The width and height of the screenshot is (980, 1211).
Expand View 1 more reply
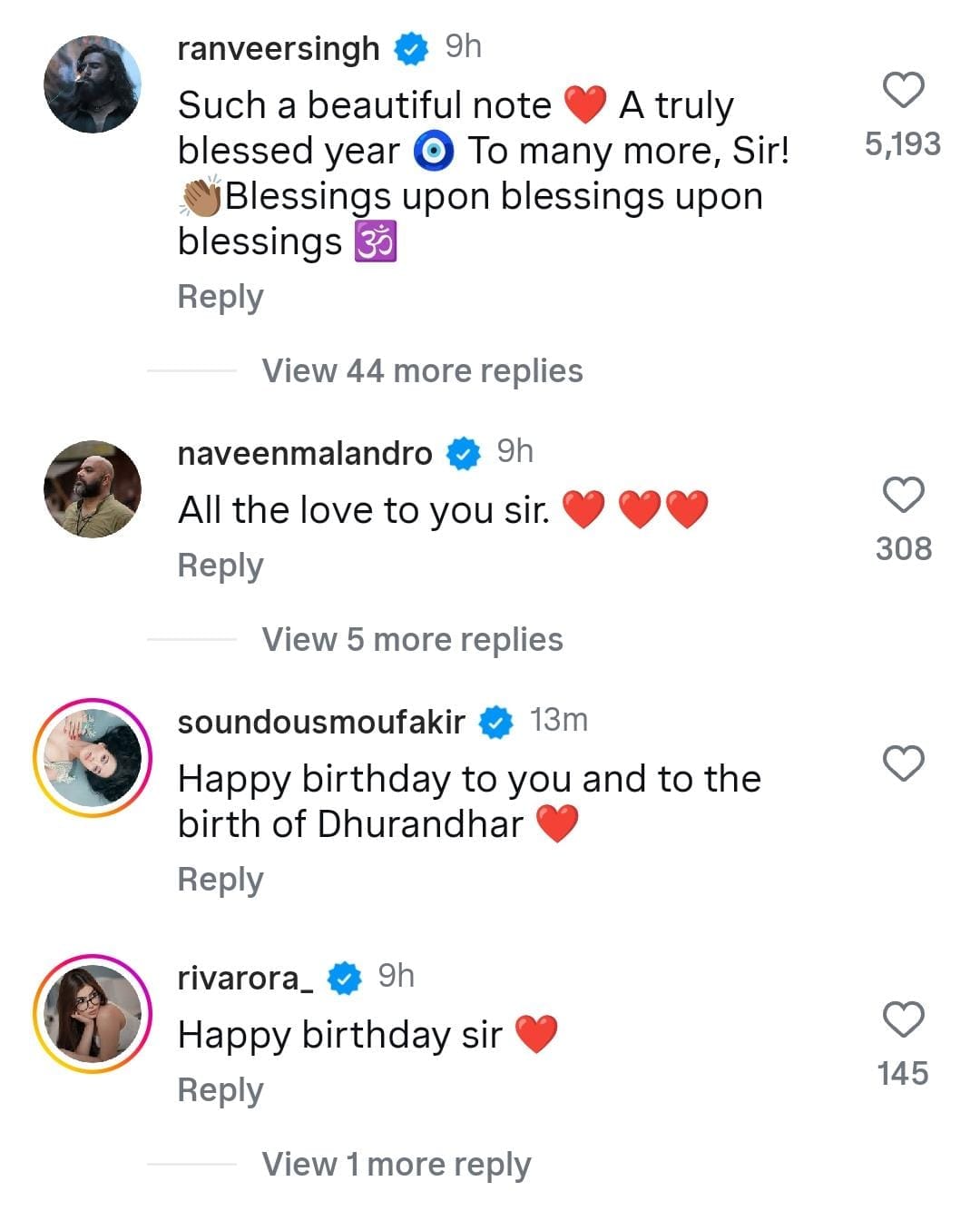396,1165
